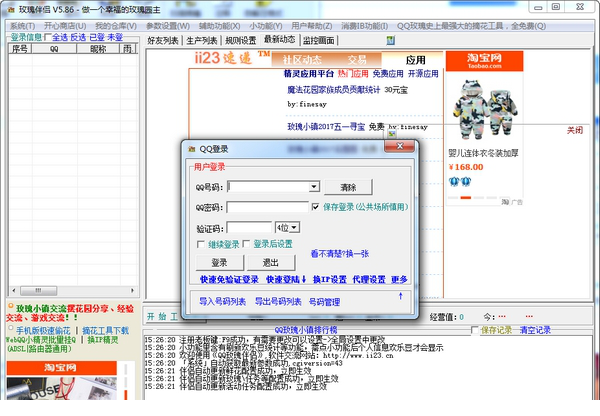Click the QQ密码 input field
Image resolution: width=600 pixels, height=416 pixels.
267,207
